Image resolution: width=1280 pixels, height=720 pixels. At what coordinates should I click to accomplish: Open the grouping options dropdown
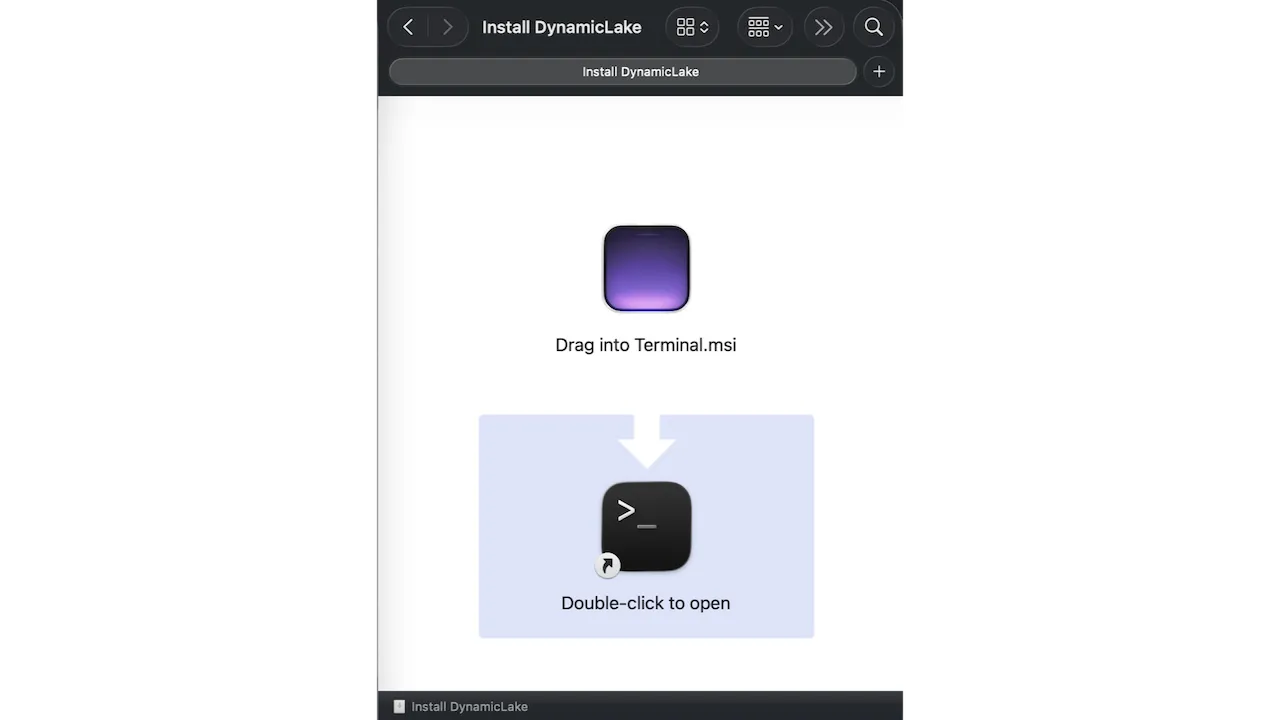764,27
